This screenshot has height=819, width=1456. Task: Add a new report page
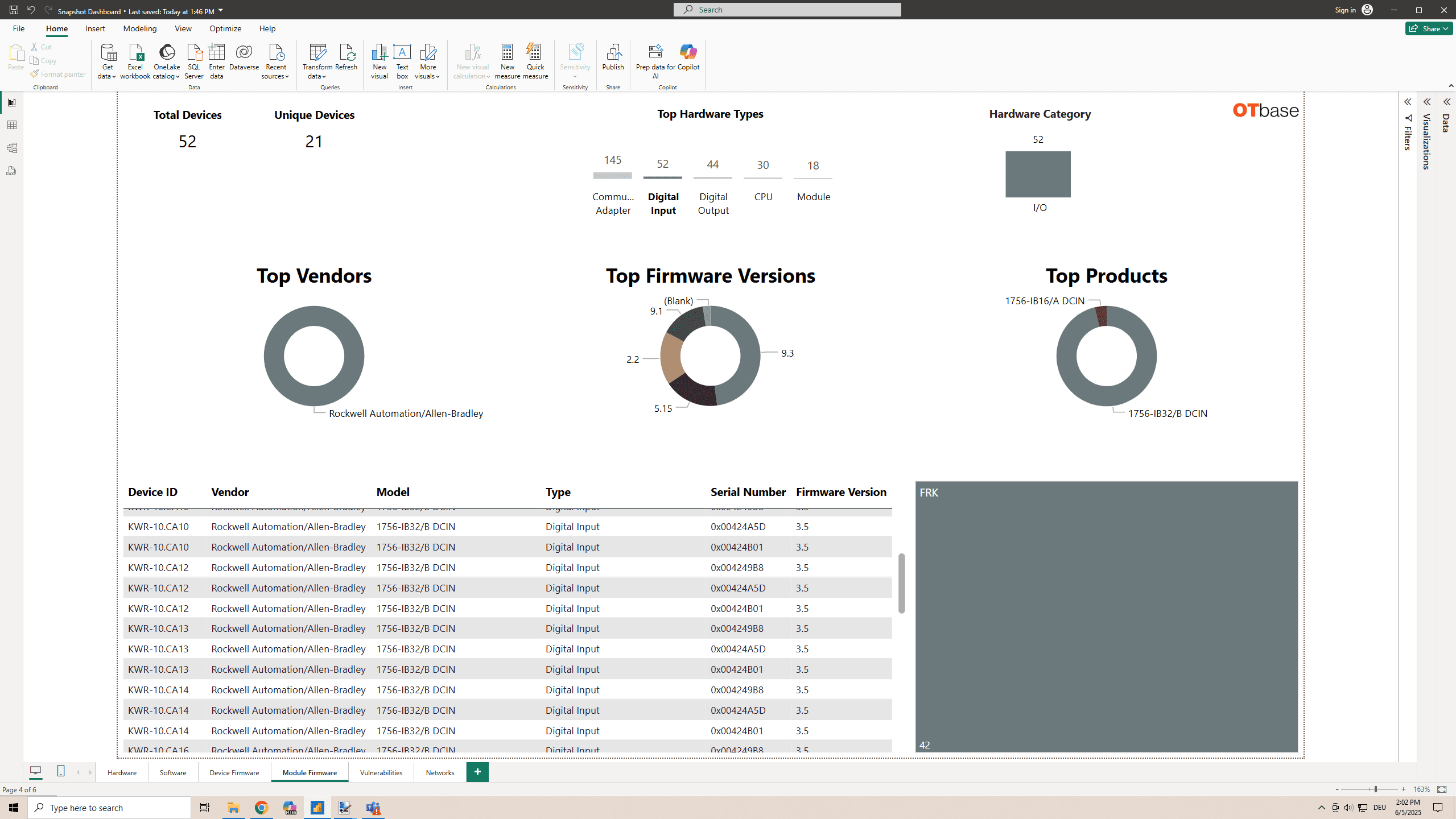[x=477, y=772]
